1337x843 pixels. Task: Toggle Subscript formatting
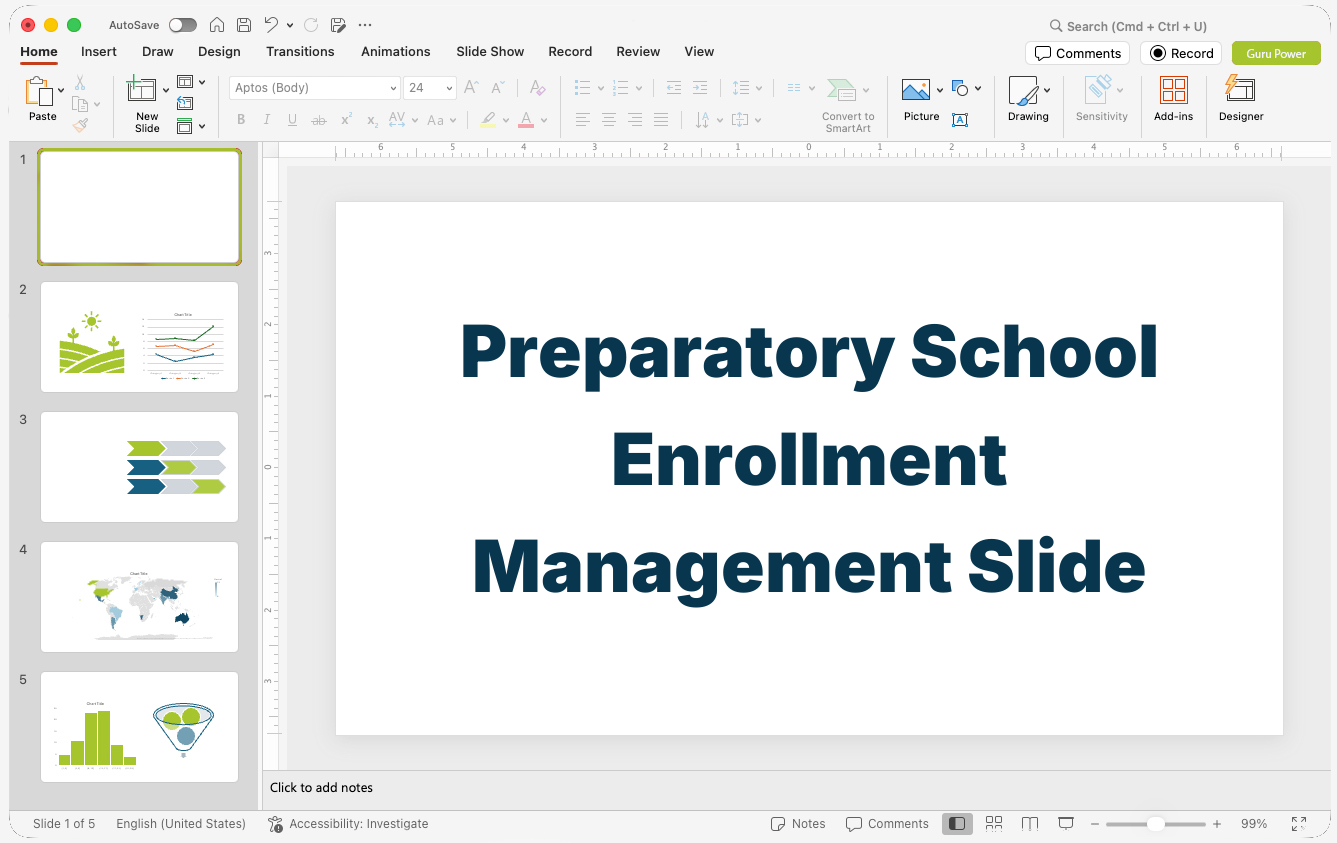click(x=372, y=121)
